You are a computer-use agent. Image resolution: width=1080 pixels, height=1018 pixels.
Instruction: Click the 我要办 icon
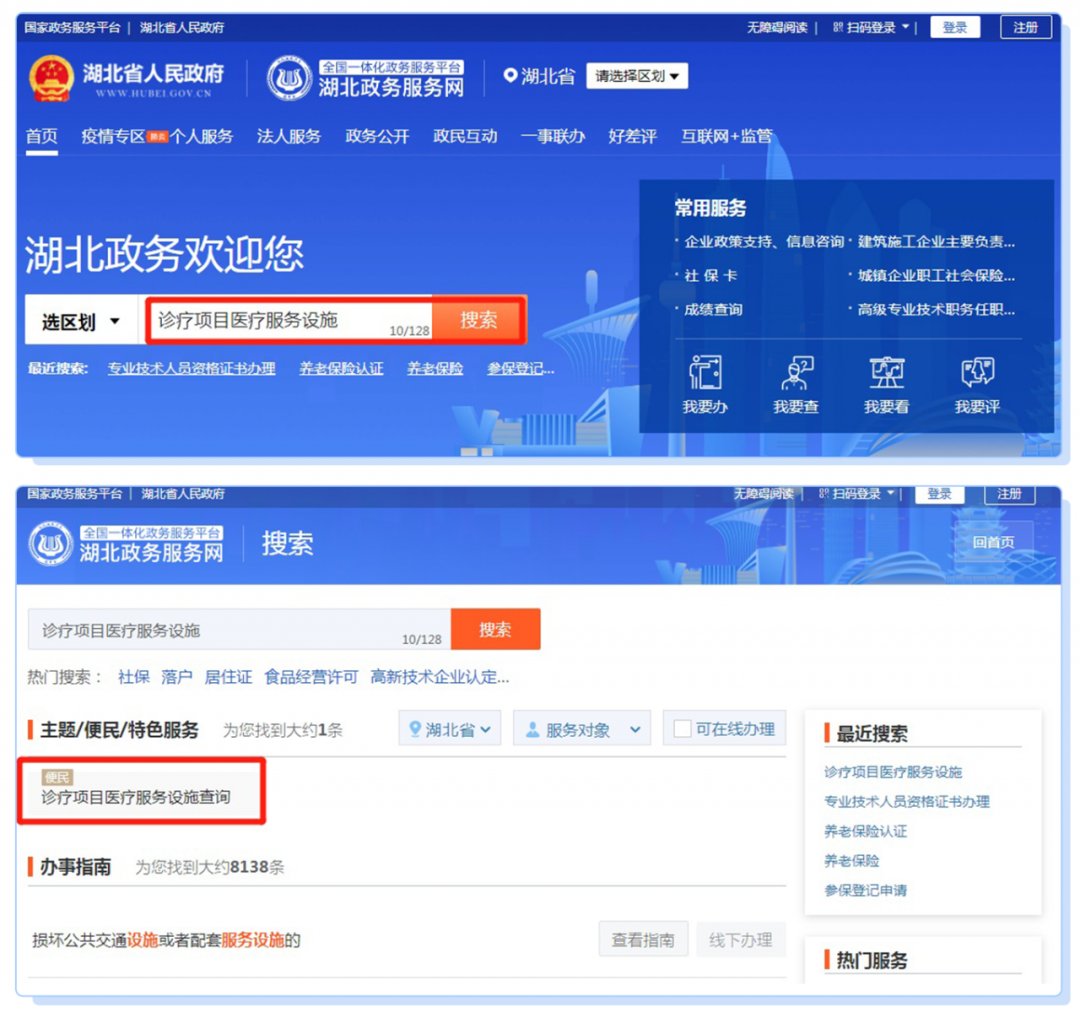[705, 373]
